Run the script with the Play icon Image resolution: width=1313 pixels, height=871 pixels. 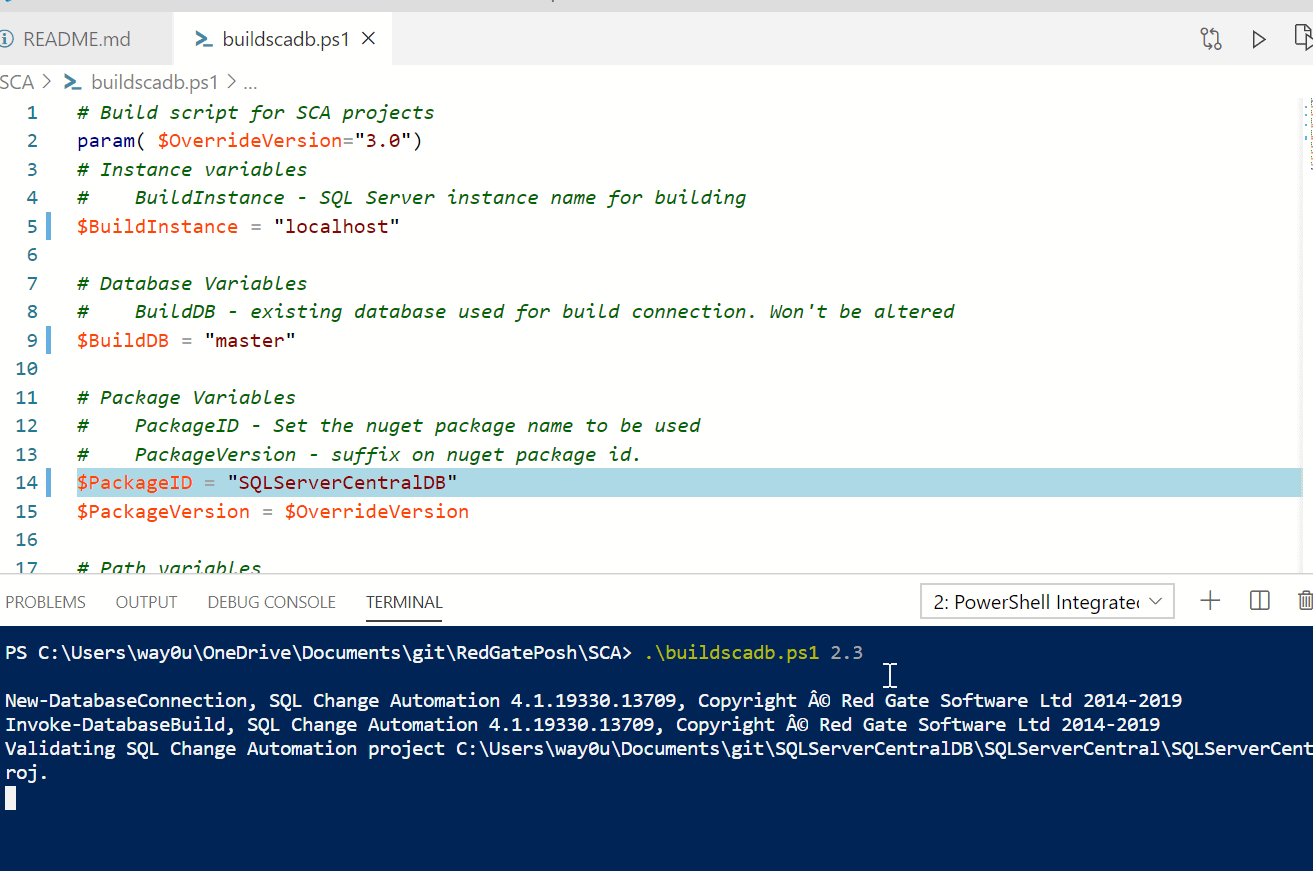click(x=1259, y=38)
